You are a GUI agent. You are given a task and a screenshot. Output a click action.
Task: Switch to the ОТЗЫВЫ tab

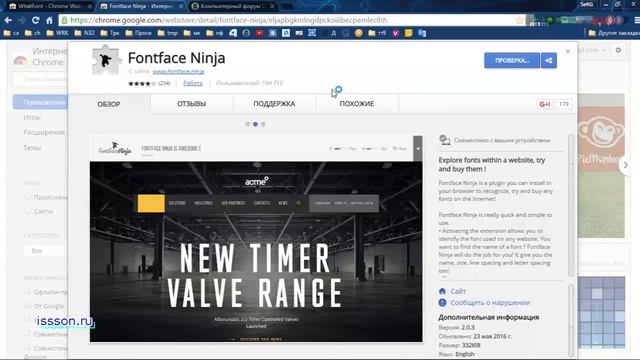point(191,104)
